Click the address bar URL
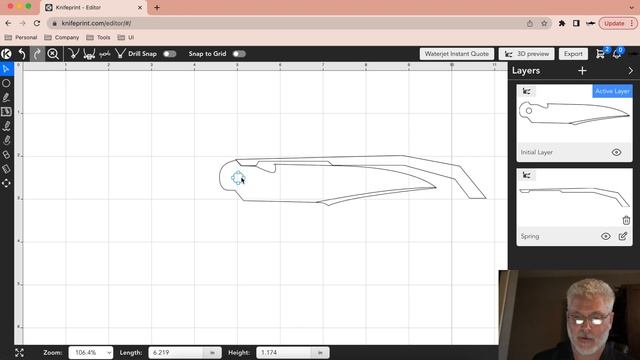 tap(96, 23)
